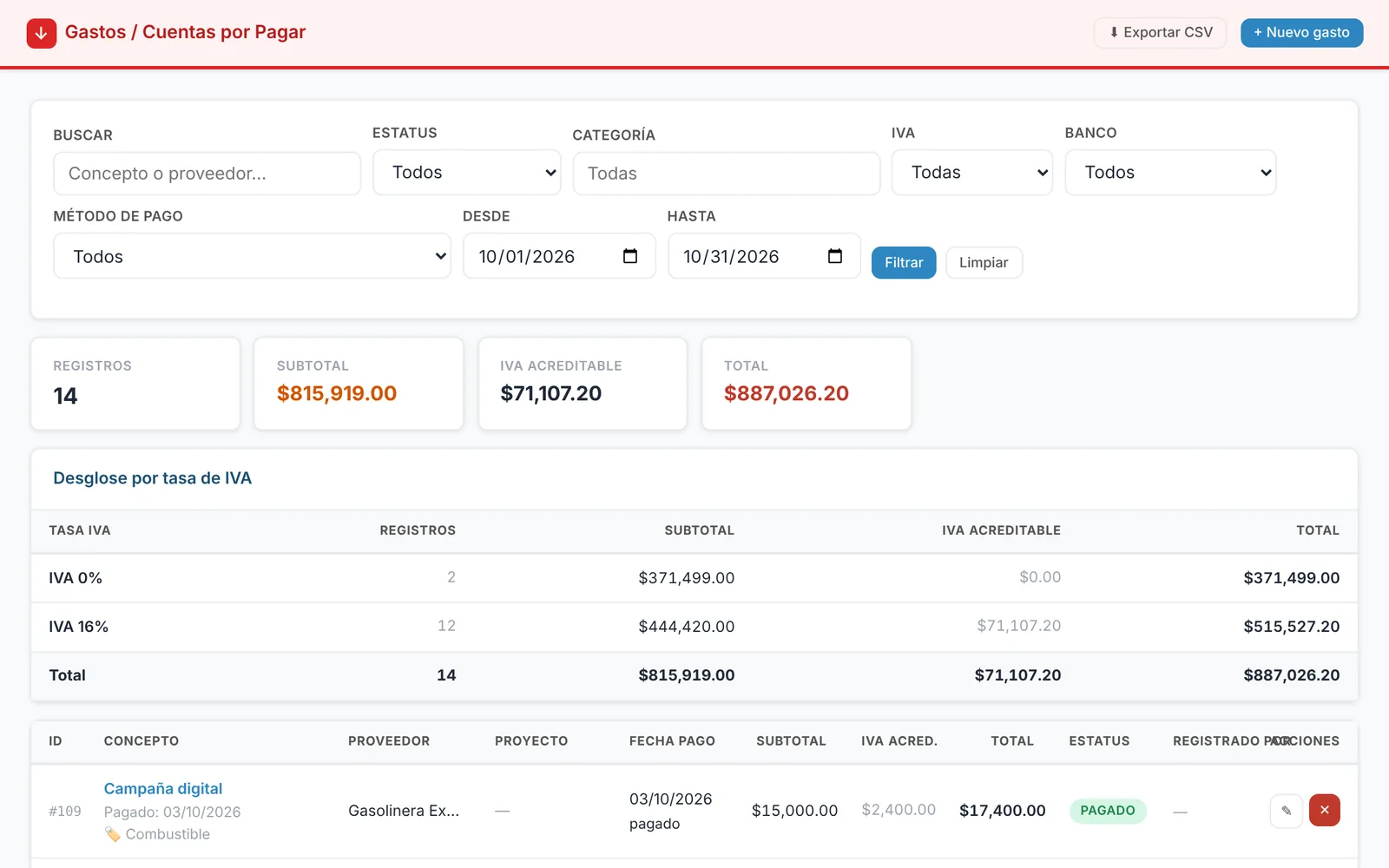
Task: Open the Campaña digital expense link
Action: coord(163,788)
